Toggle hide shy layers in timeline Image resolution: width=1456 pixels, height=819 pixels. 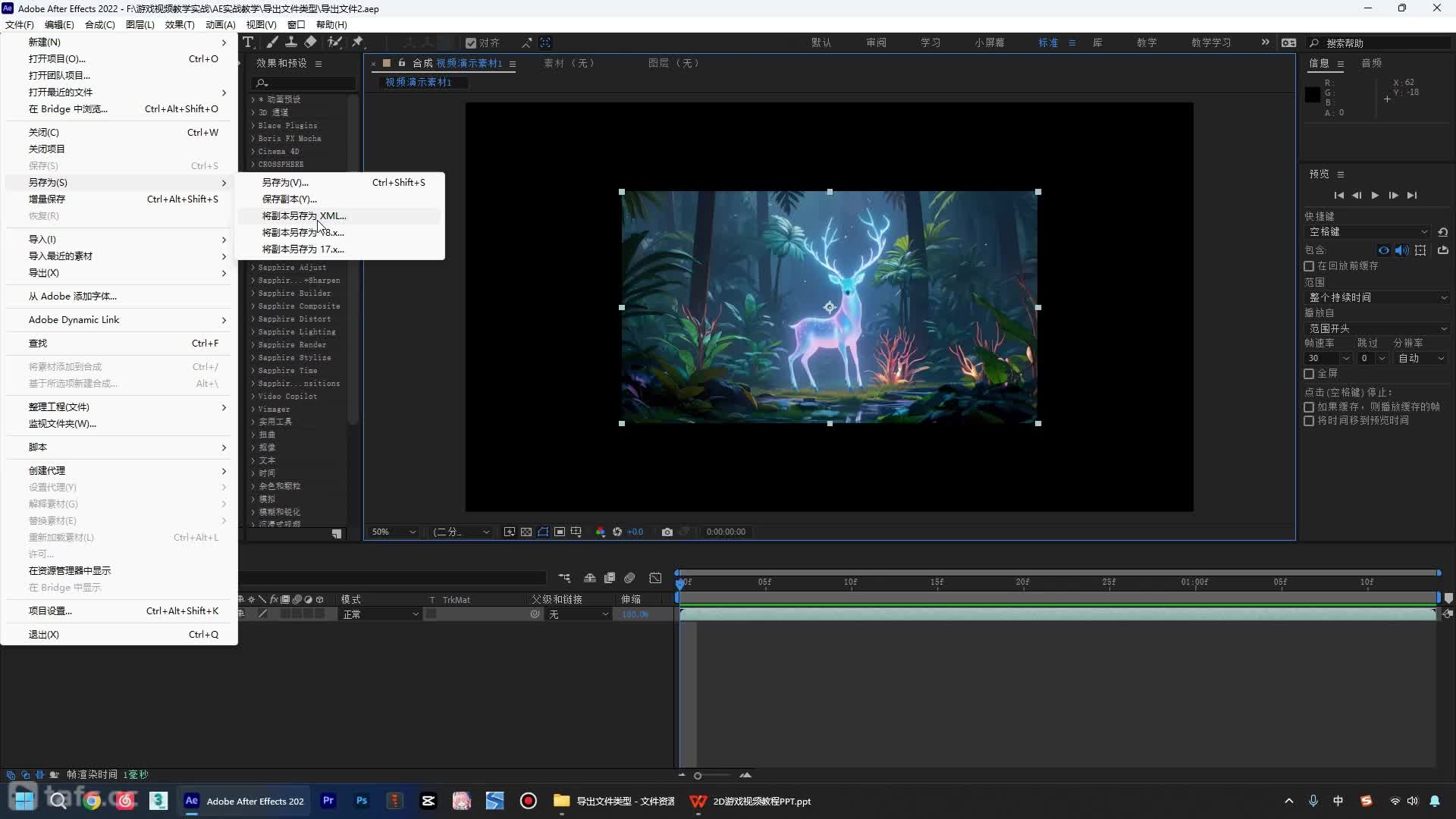[x=590, y=579]
